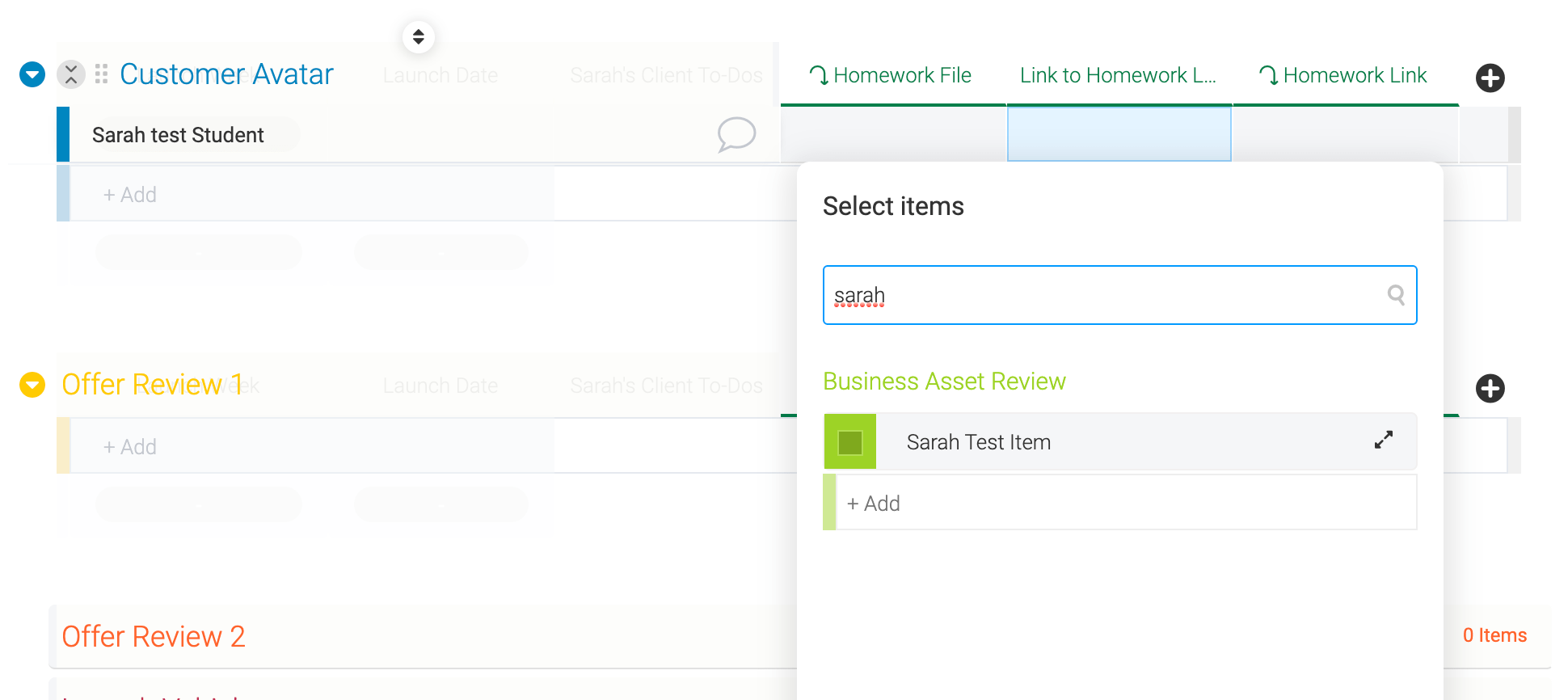Viewport: 1568px width, 700px height.
Task: Click the magnifier icon in the search box
Action: pos(1396,295)
